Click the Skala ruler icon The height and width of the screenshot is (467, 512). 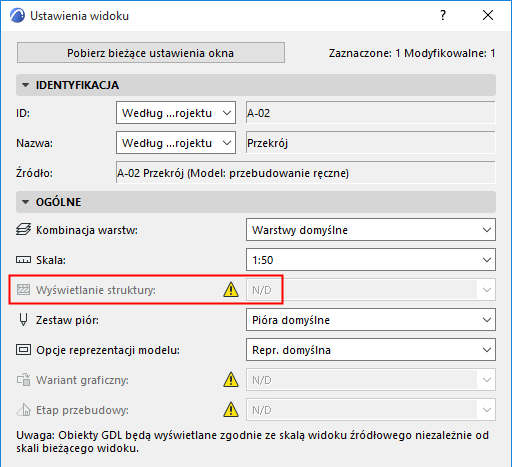coord(23,260)
